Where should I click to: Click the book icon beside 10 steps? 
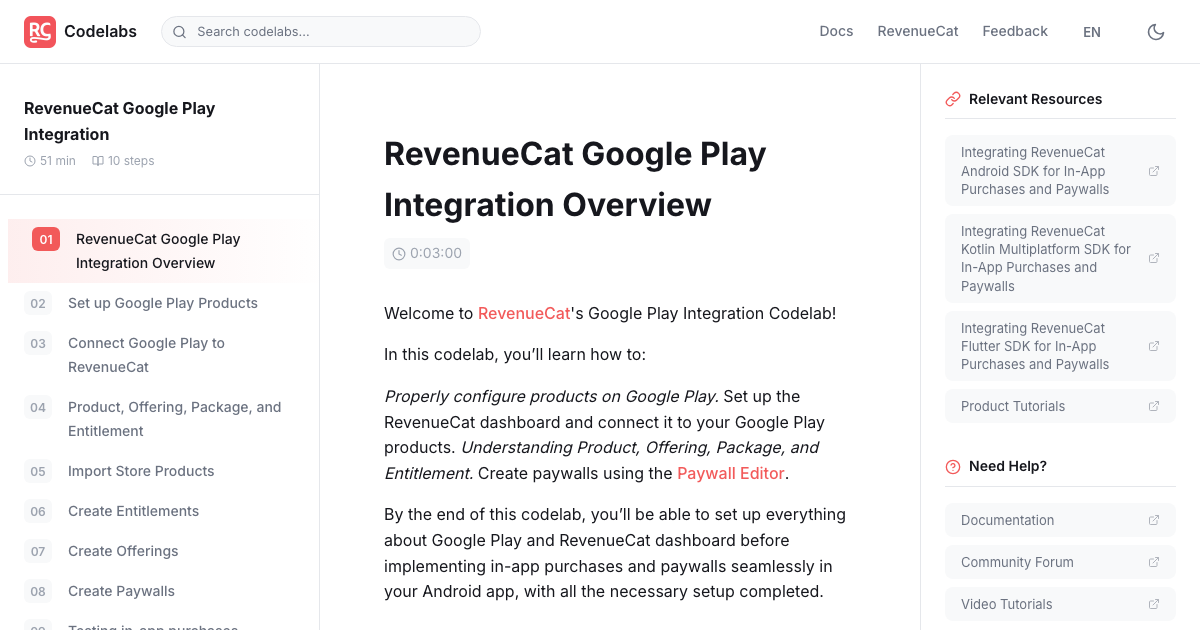[x=98, y=161]
